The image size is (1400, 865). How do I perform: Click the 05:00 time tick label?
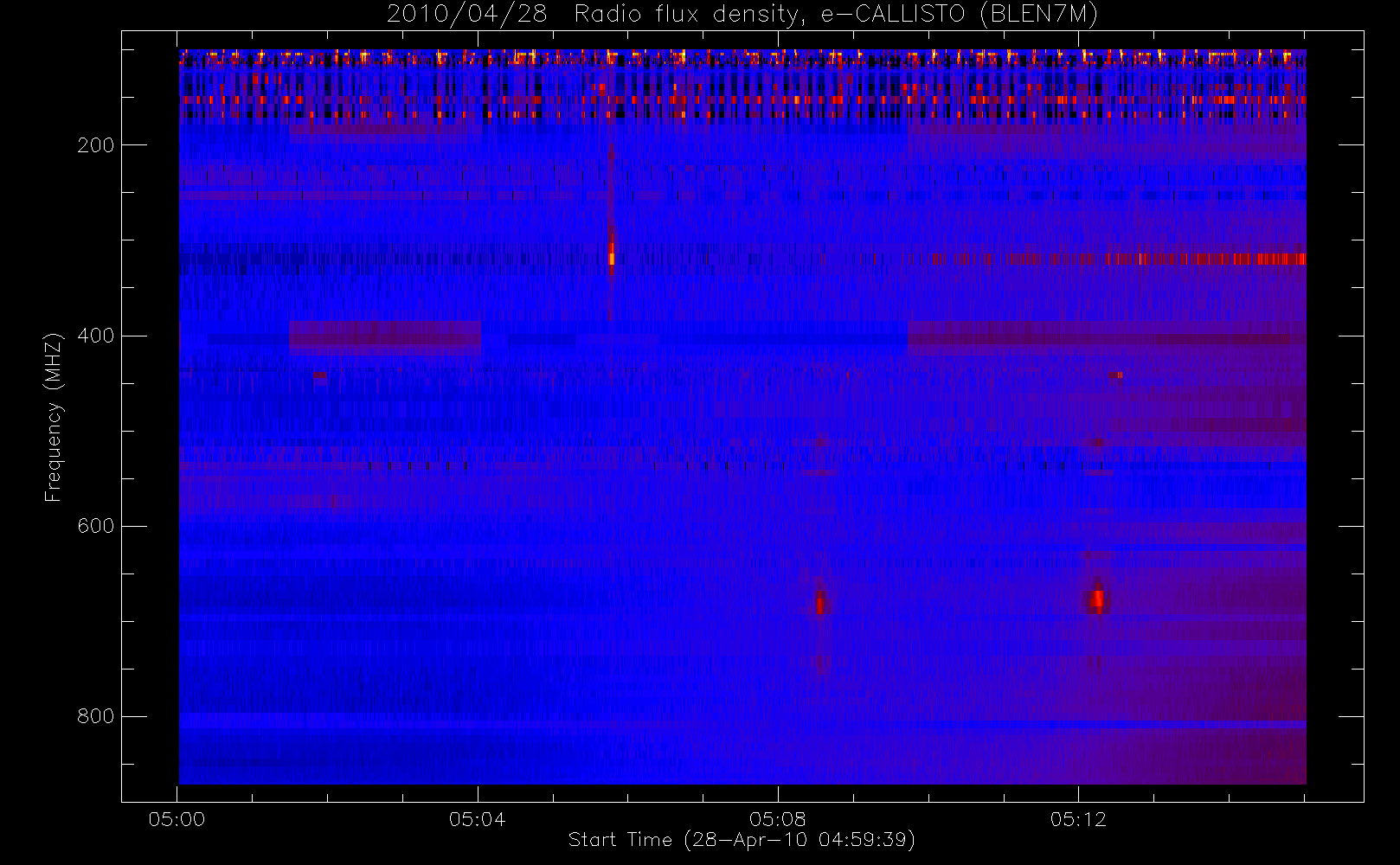click(177, 819)
